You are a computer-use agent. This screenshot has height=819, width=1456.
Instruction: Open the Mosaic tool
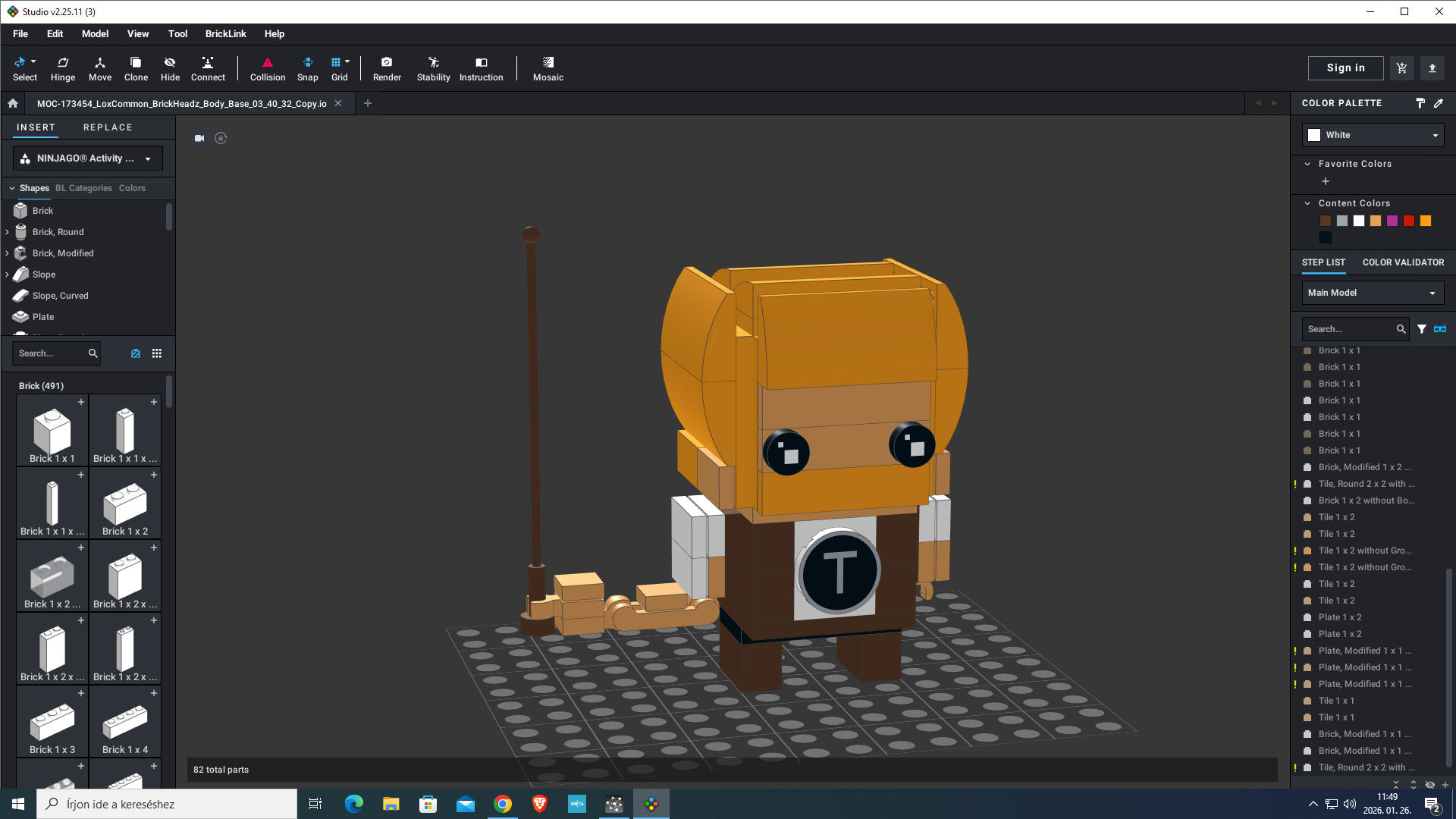[548, 68]
